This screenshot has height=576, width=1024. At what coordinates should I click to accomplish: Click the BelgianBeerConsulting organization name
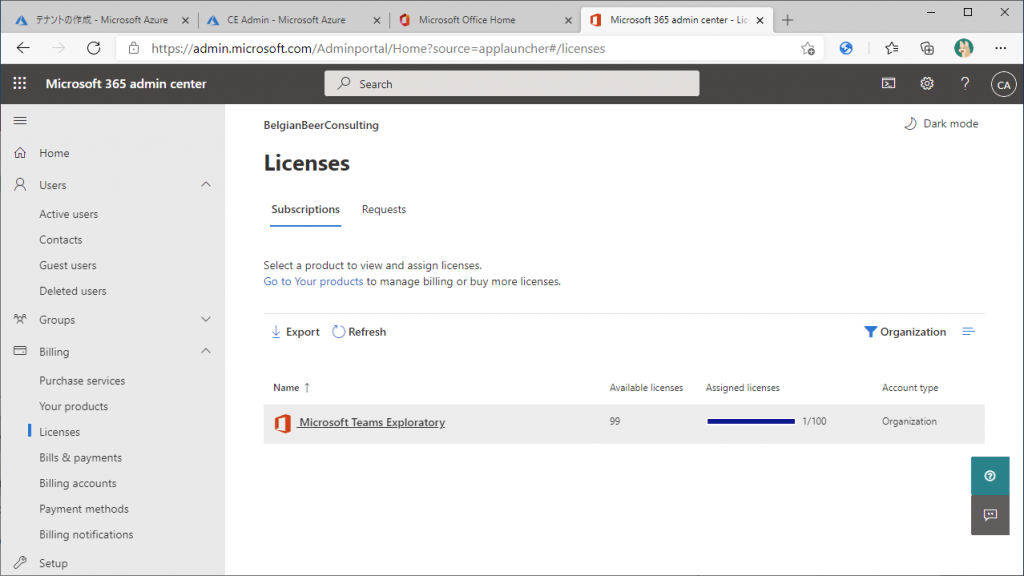321,125
